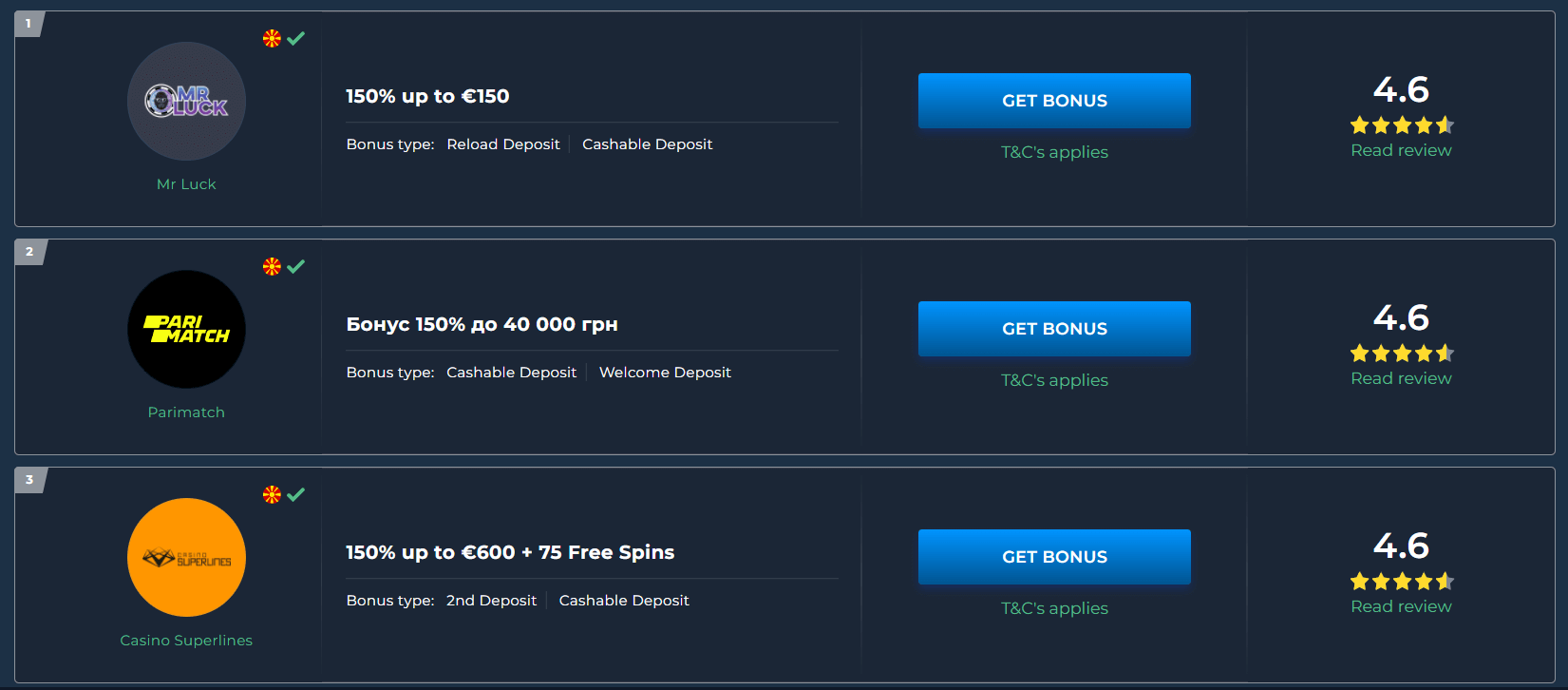Open the Mr Luck name link
1568x690 pixels.
(186, 184)
